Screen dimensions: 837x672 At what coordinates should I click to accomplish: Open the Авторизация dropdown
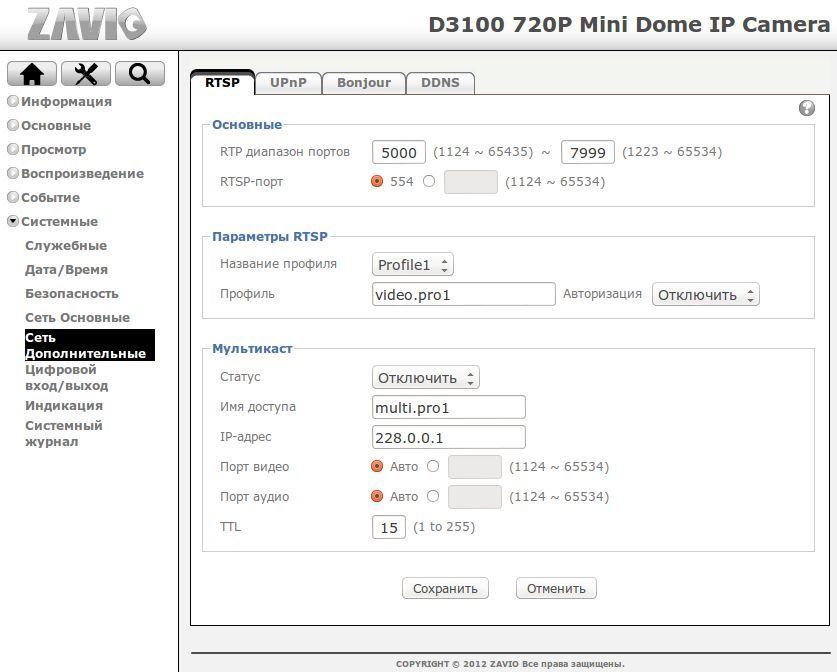[705, 295]
